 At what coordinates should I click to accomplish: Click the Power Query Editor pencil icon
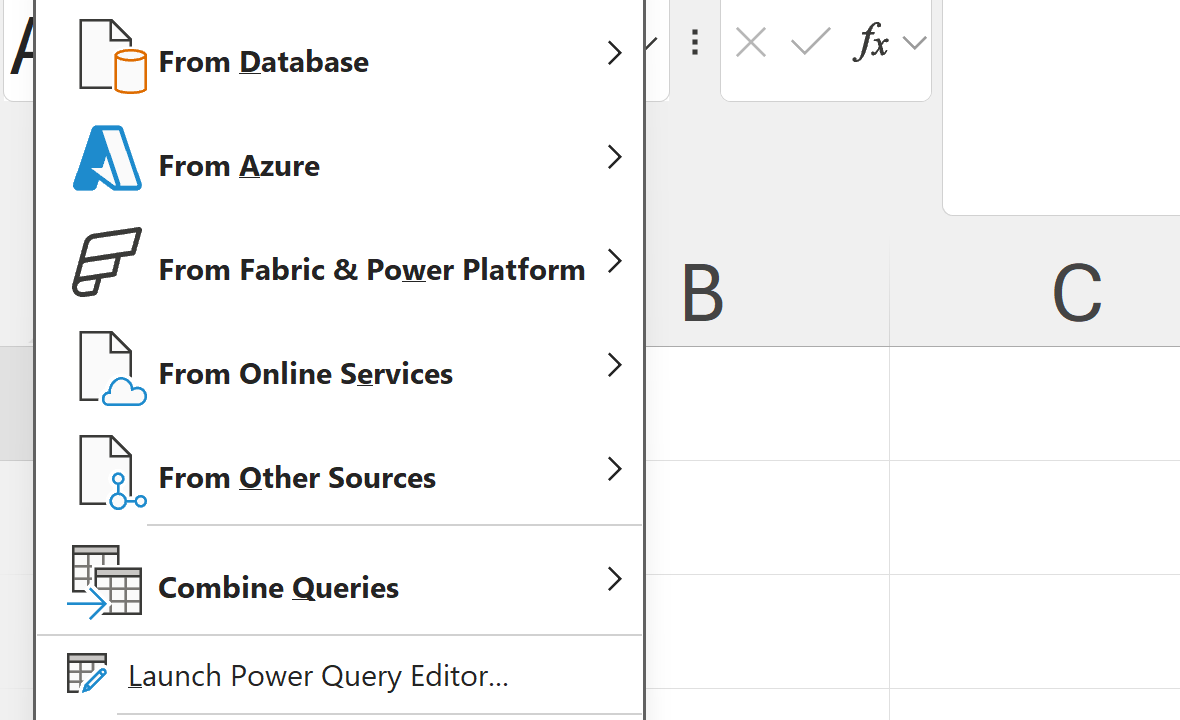[x=87, y=674]
